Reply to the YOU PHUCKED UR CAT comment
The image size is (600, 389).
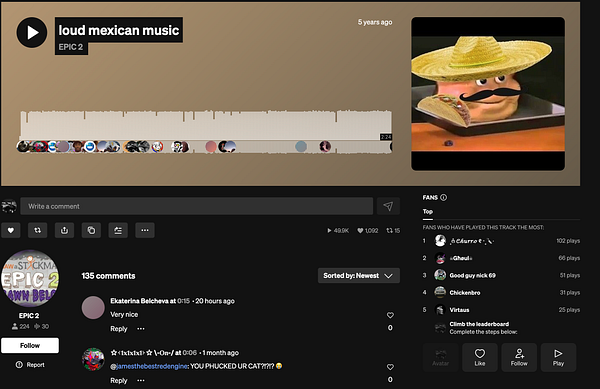[119, 381]
